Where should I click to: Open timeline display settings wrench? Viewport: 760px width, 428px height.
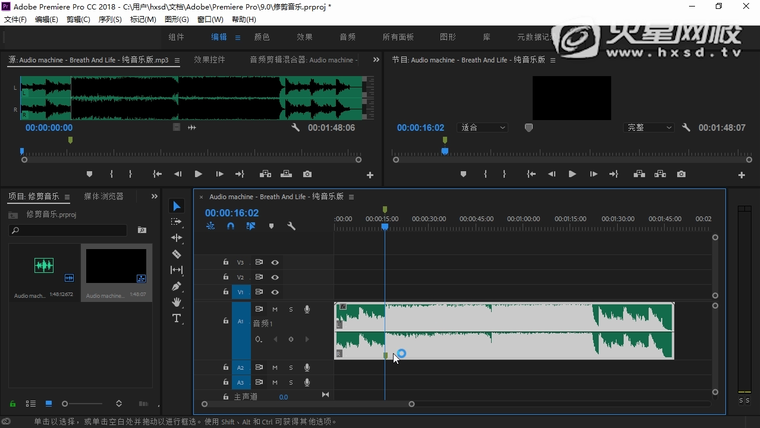tap(291, 226)
